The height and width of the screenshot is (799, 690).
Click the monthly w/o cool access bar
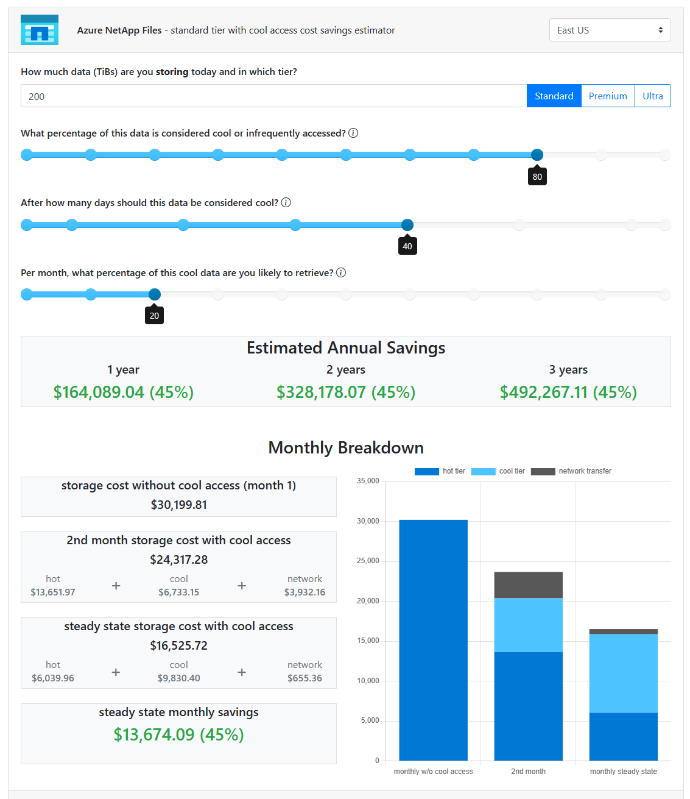click(x=433, y=640)
